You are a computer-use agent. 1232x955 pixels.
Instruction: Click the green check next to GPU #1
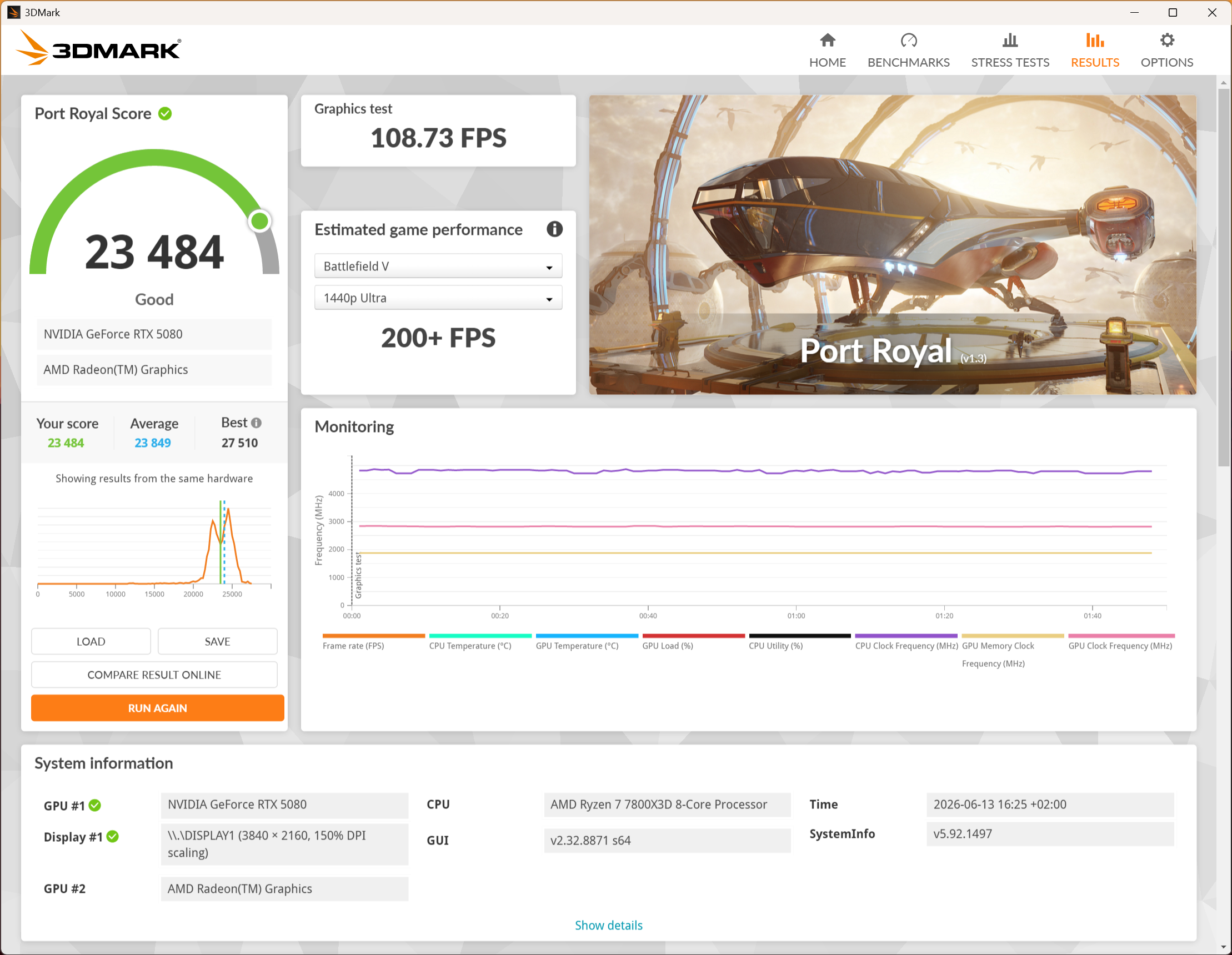click(x=95, y=805)
